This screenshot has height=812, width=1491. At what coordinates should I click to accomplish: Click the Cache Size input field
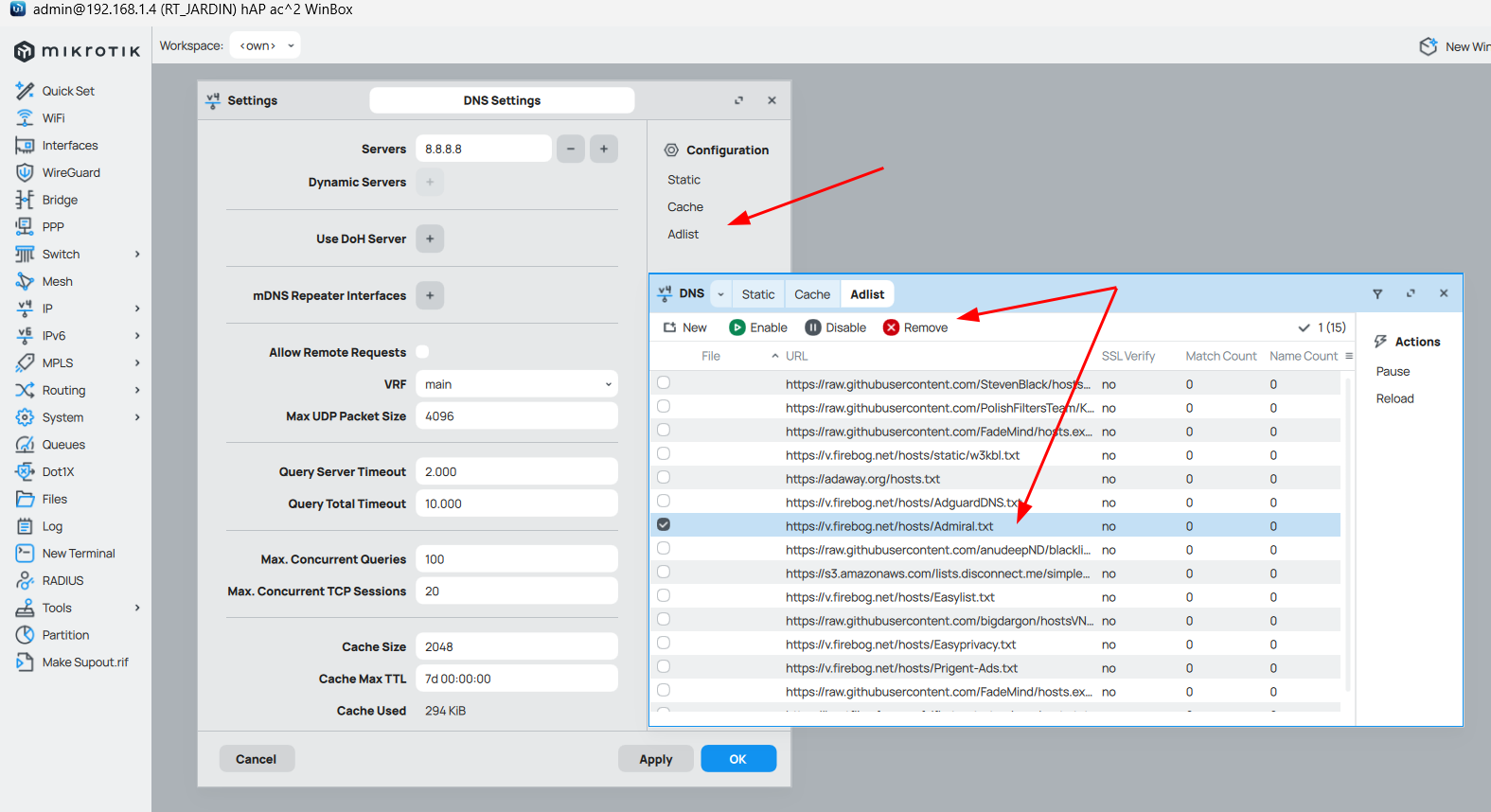tap(516, 647)
